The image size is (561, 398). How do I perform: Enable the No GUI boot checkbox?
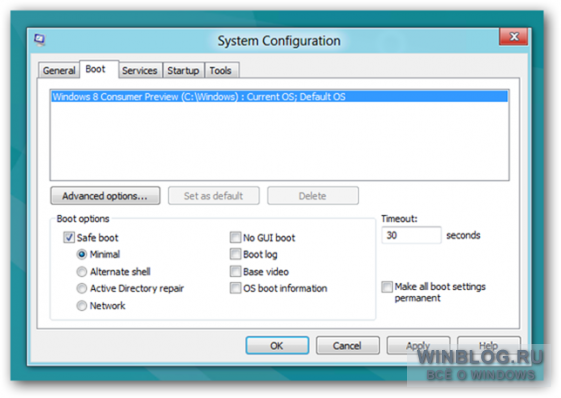(235, 237)
